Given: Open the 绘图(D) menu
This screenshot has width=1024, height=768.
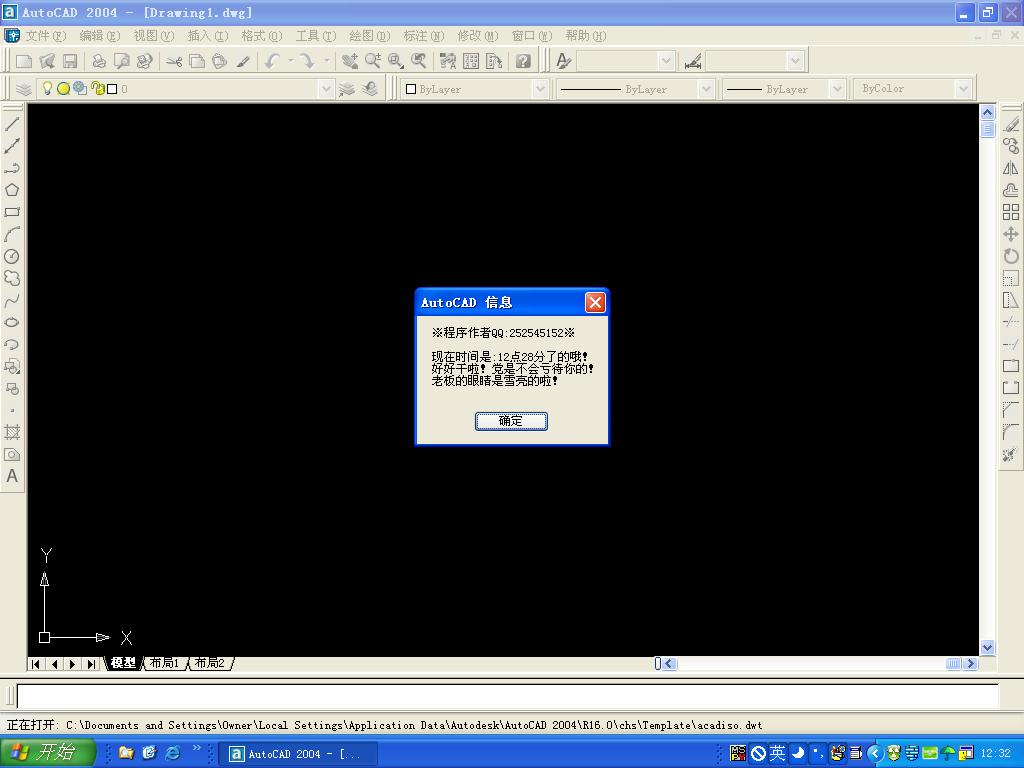Looking at the screenshot, I should (x=370, y=36).
